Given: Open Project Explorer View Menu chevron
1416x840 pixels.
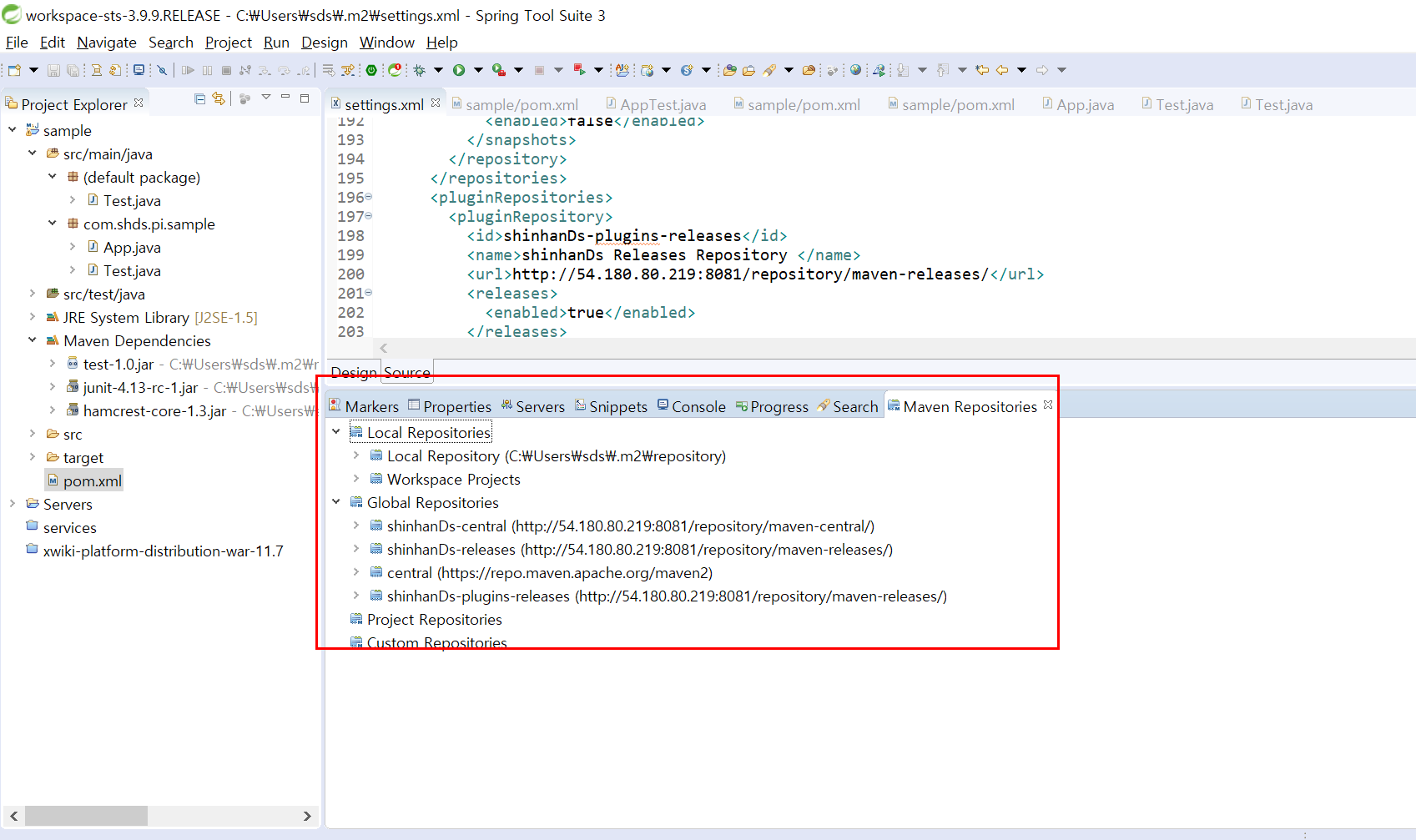Looking at the screenshot, I should tap(266, 98).
